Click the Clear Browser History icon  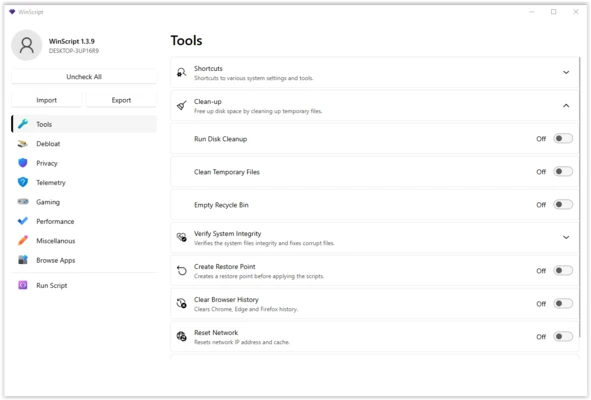pyautogui.click(x=182, y=303)
